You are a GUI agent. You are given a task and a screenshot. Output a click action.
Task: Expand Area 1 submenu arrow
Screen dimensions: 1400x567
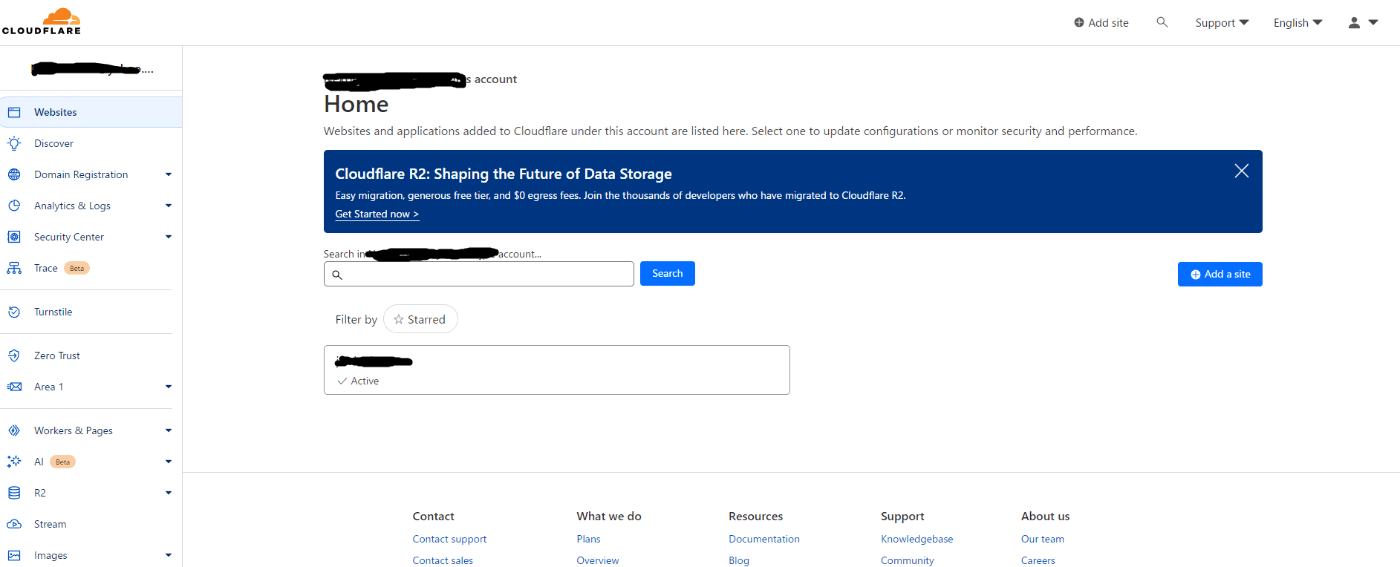click(x=168, y=386)
